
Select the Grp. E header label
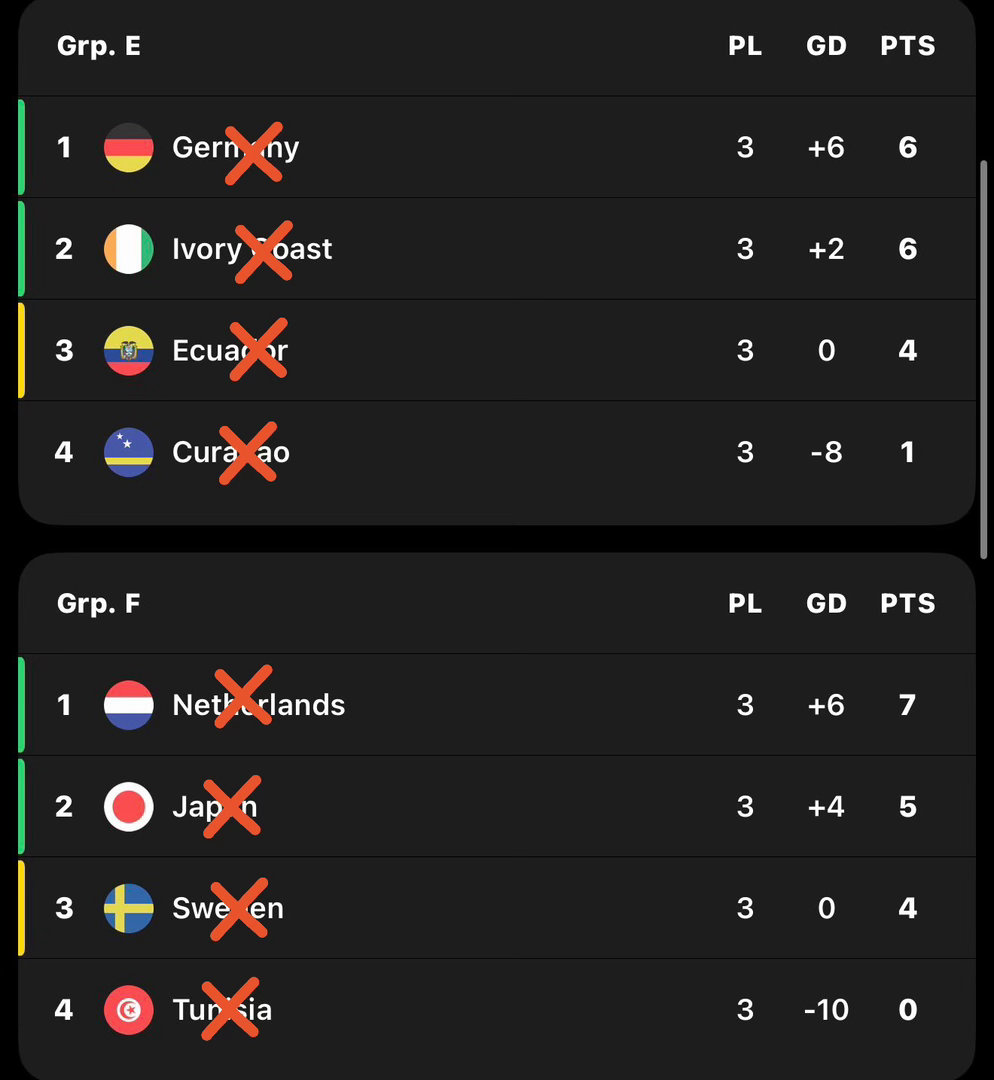click(x=99, y=46)
